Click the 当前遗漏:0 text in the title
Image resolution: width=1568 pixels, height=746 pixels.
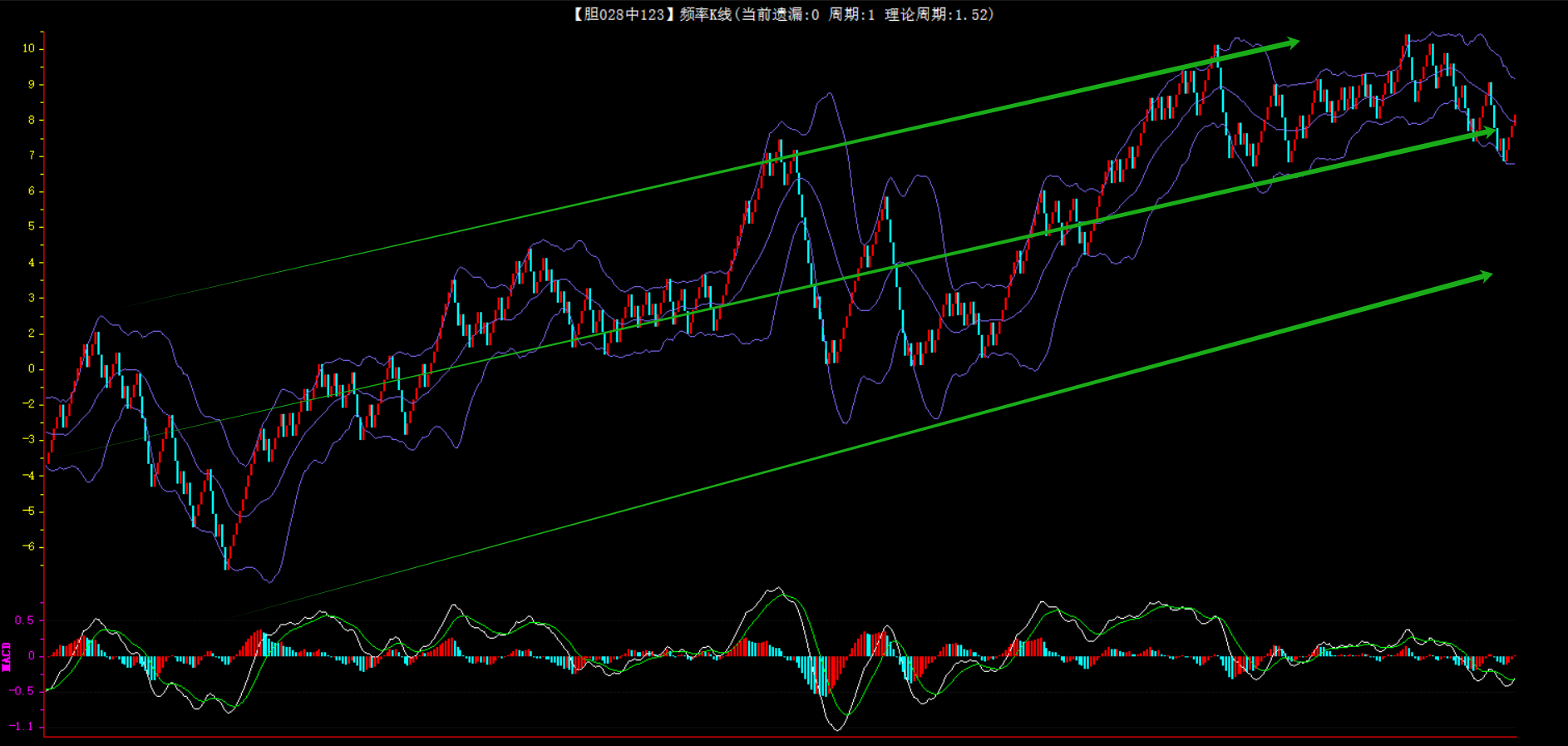(780, 14)
